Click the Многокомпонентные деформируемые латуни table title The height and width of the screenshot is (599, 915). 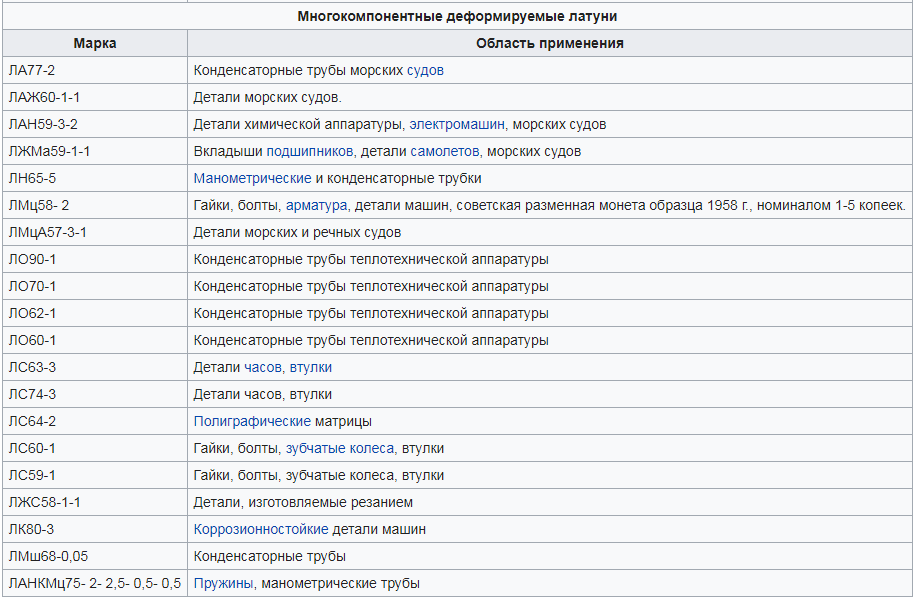tap(456, 15)
